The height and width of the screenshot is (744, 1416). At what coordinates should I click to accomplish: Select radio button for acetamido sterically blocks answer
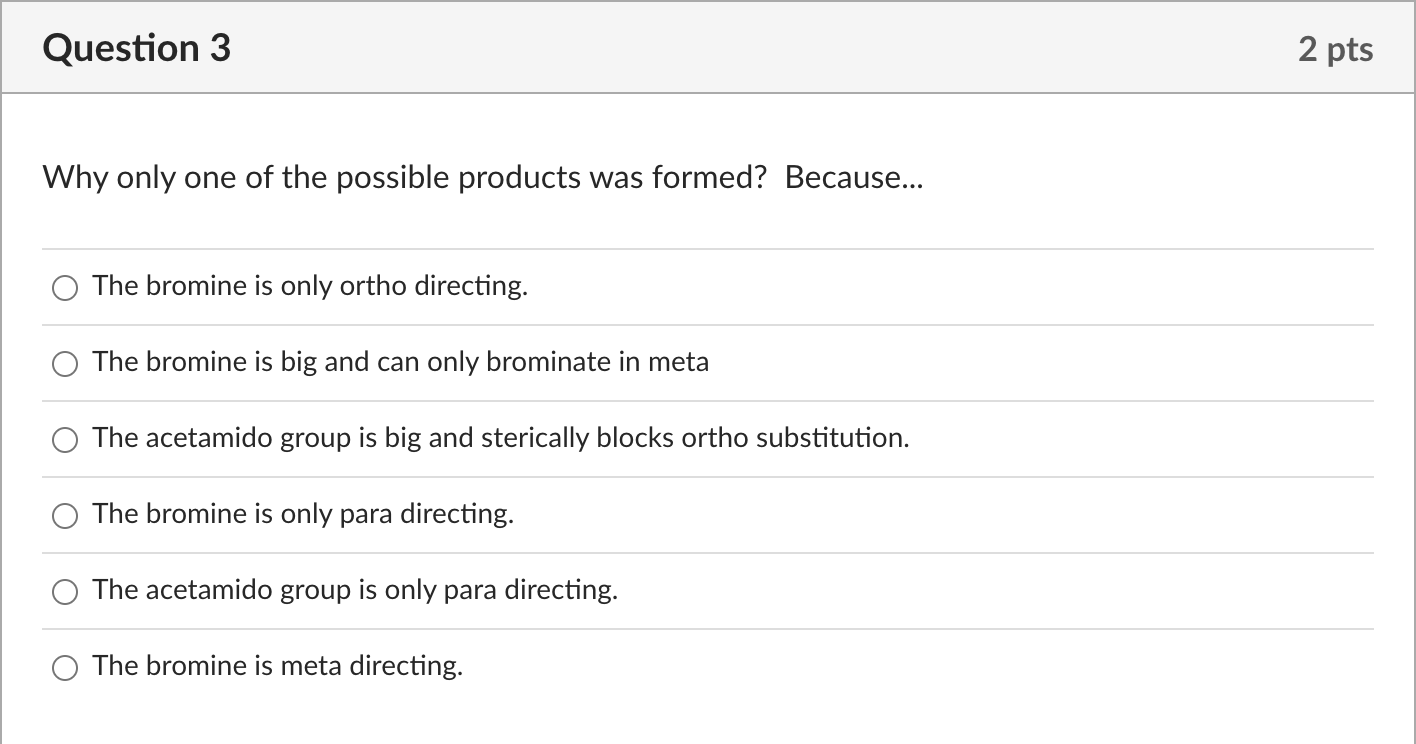click(x=65, y=439)
